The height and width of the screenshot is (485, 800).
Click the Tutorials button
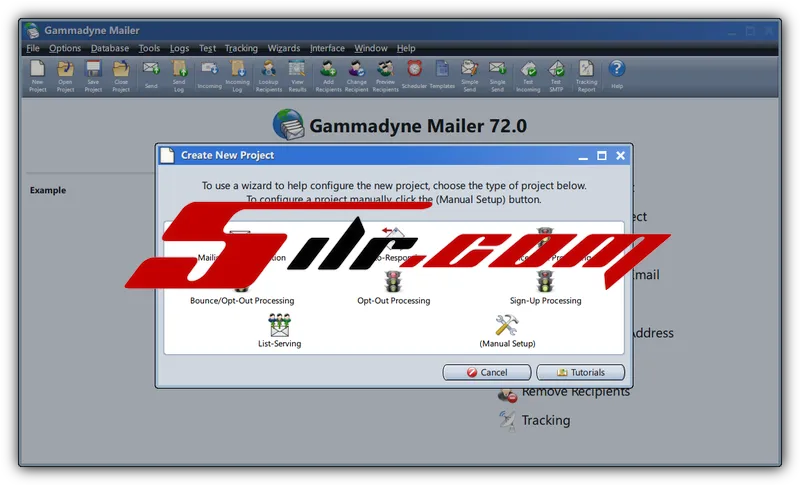tap(581, 372)
